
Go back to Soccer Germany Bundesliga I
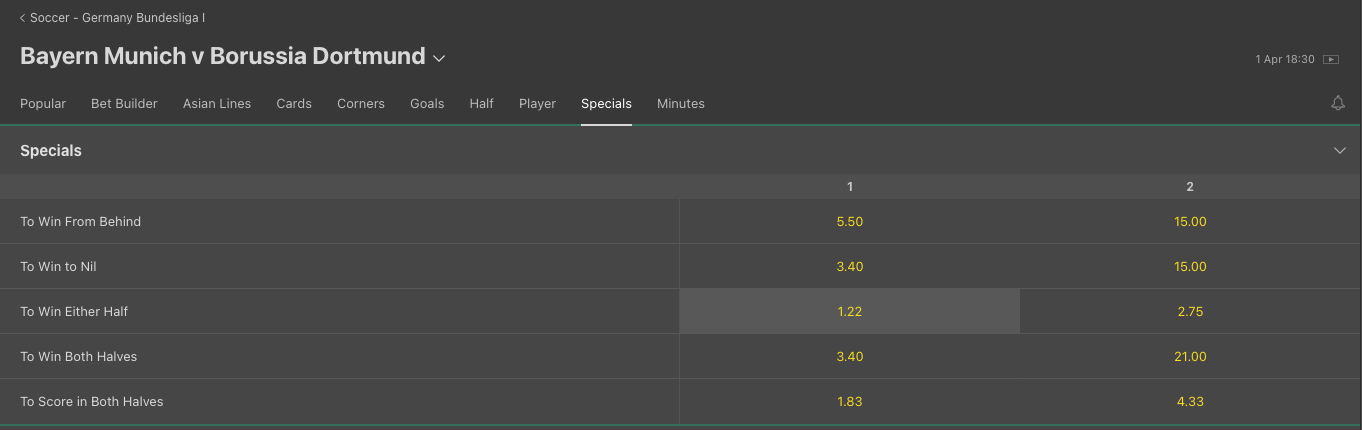tap(112, 18)
